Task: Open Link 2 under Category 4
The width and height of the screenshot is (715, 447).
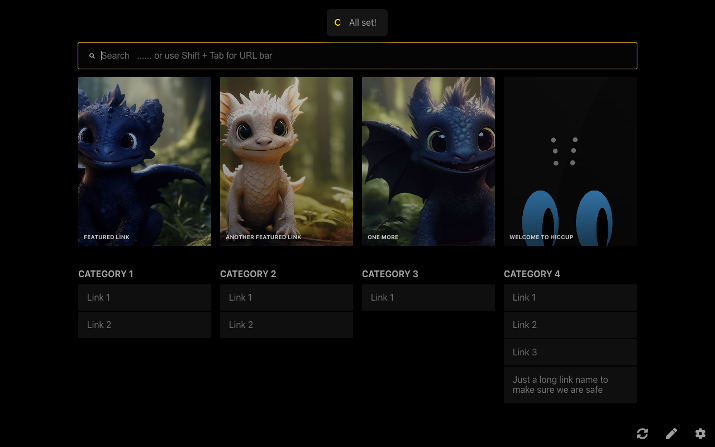Action: tap(570, 325)
